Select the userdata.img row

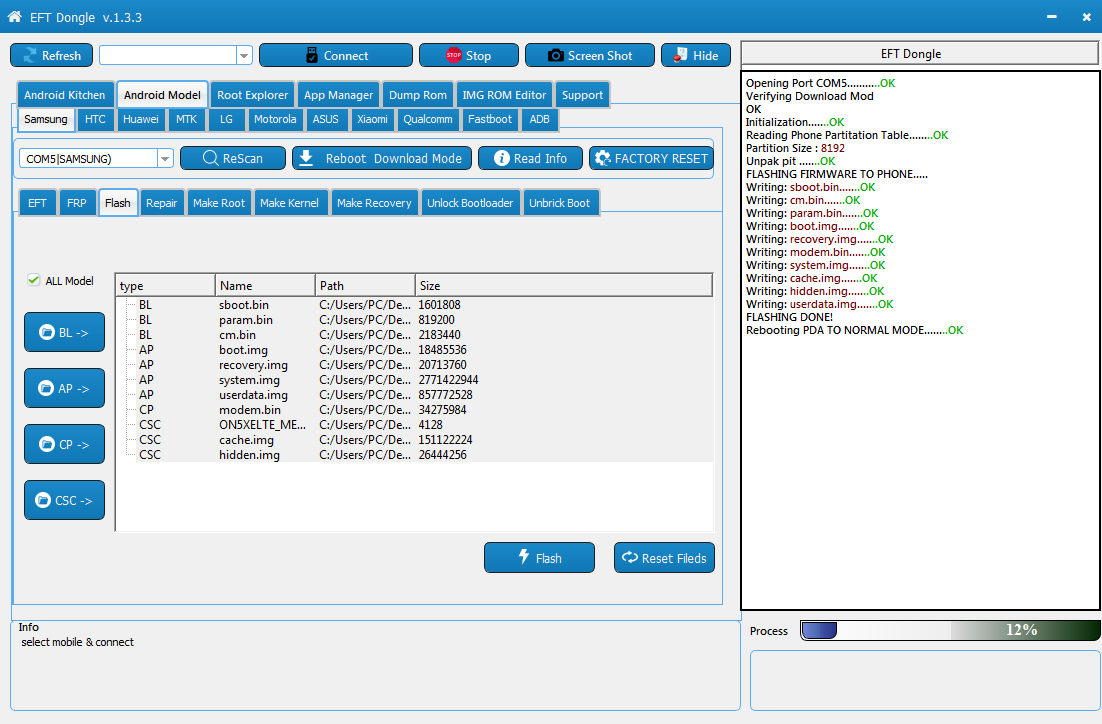click(415, 395)
